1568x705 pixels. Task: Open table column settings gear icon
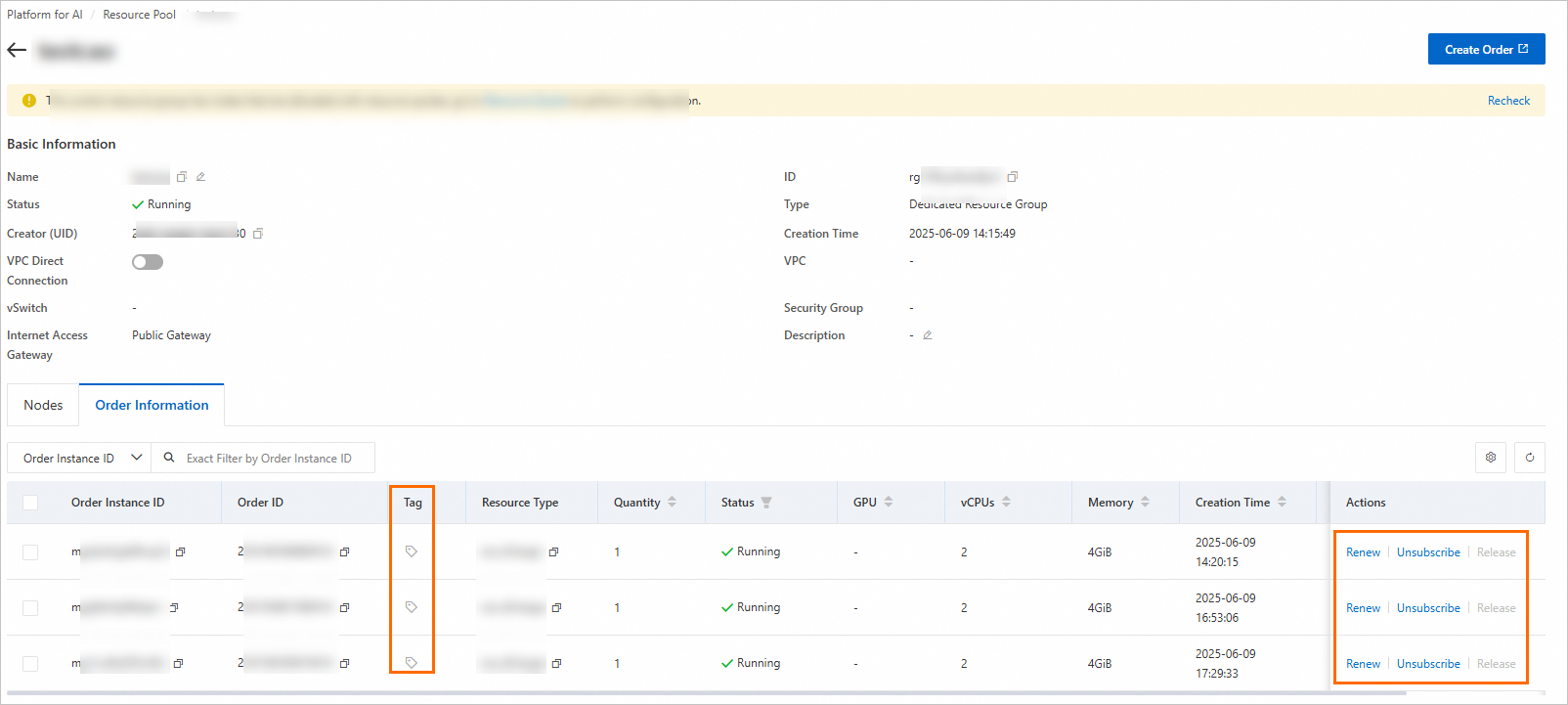tap(1491, 458)
